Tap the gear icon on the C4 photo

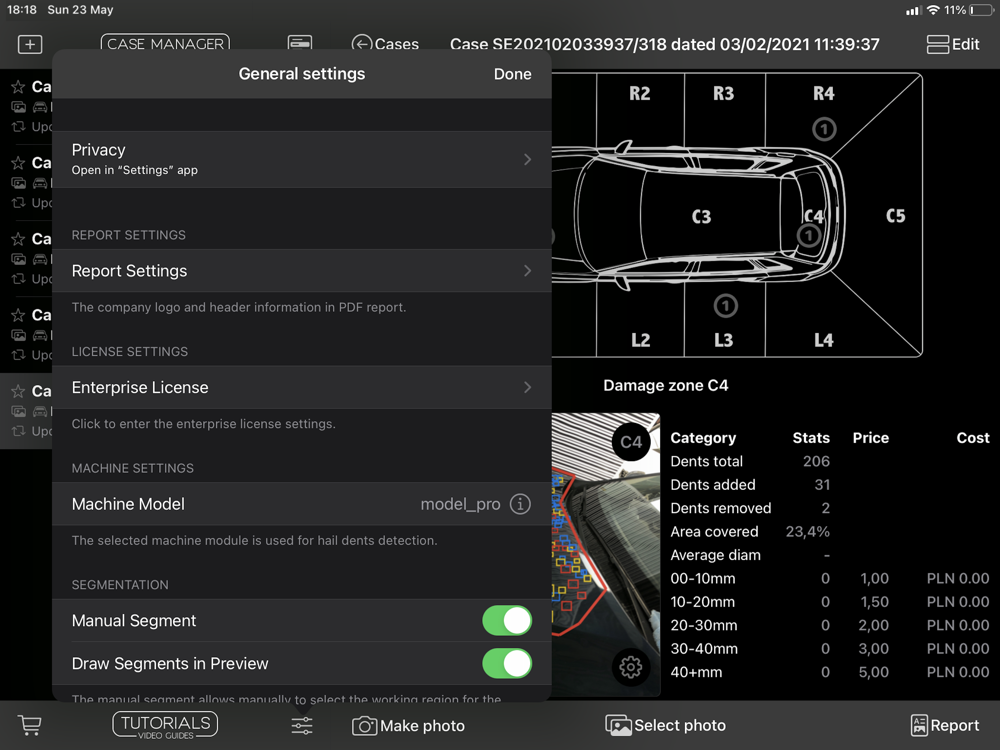(x=631, y=667)
